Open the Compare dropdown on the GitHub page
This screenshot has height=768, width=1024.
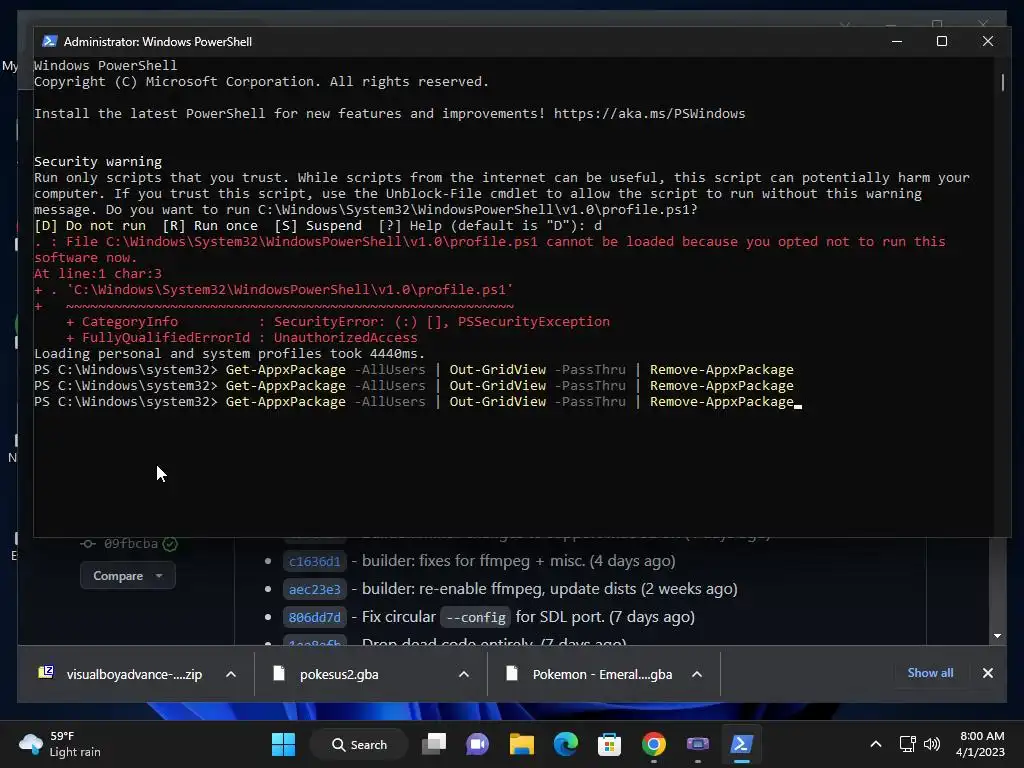pyautogui.click(x=128, y=575)
